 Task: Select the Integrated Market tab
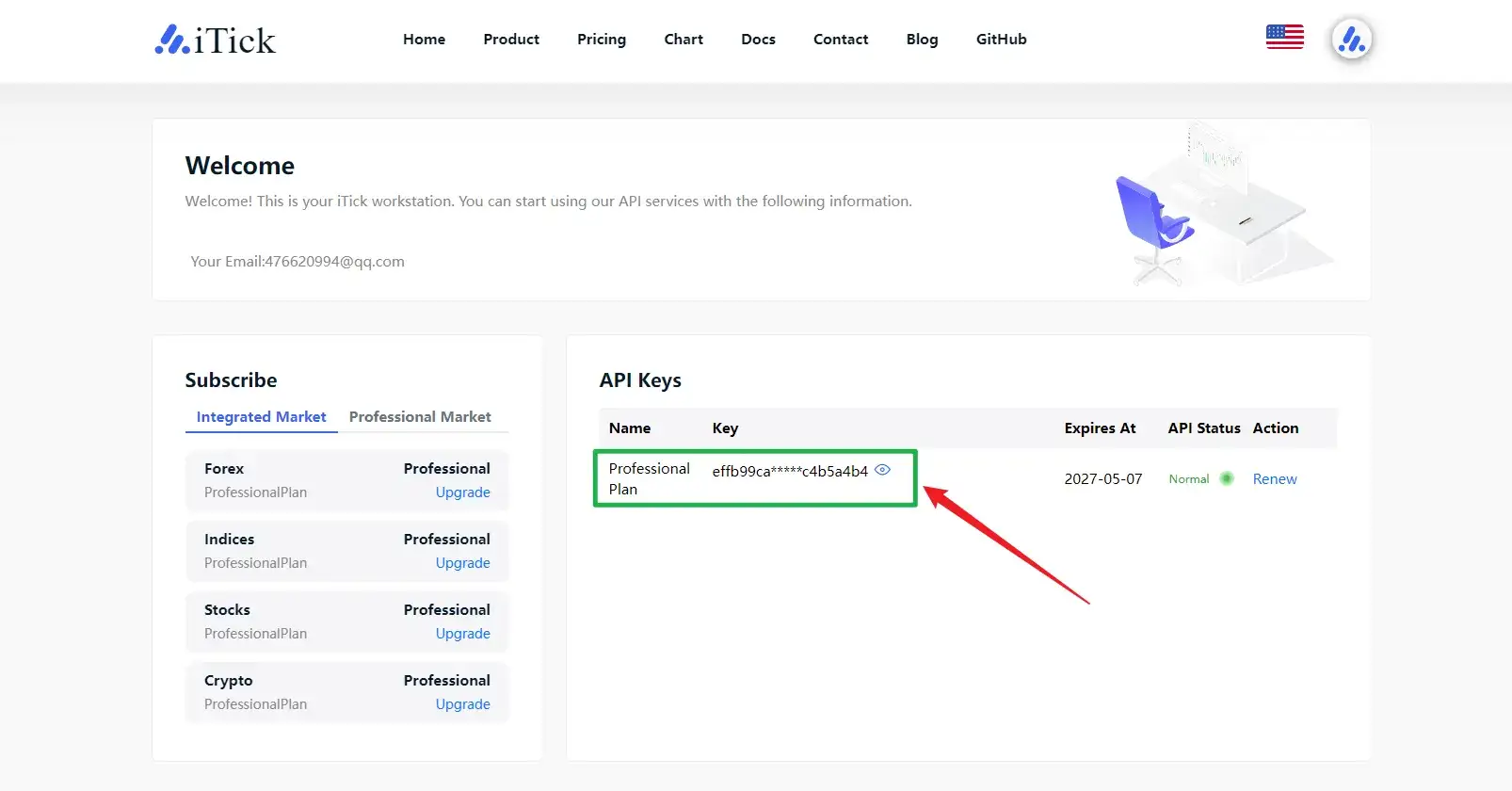(x=261, y=417)
